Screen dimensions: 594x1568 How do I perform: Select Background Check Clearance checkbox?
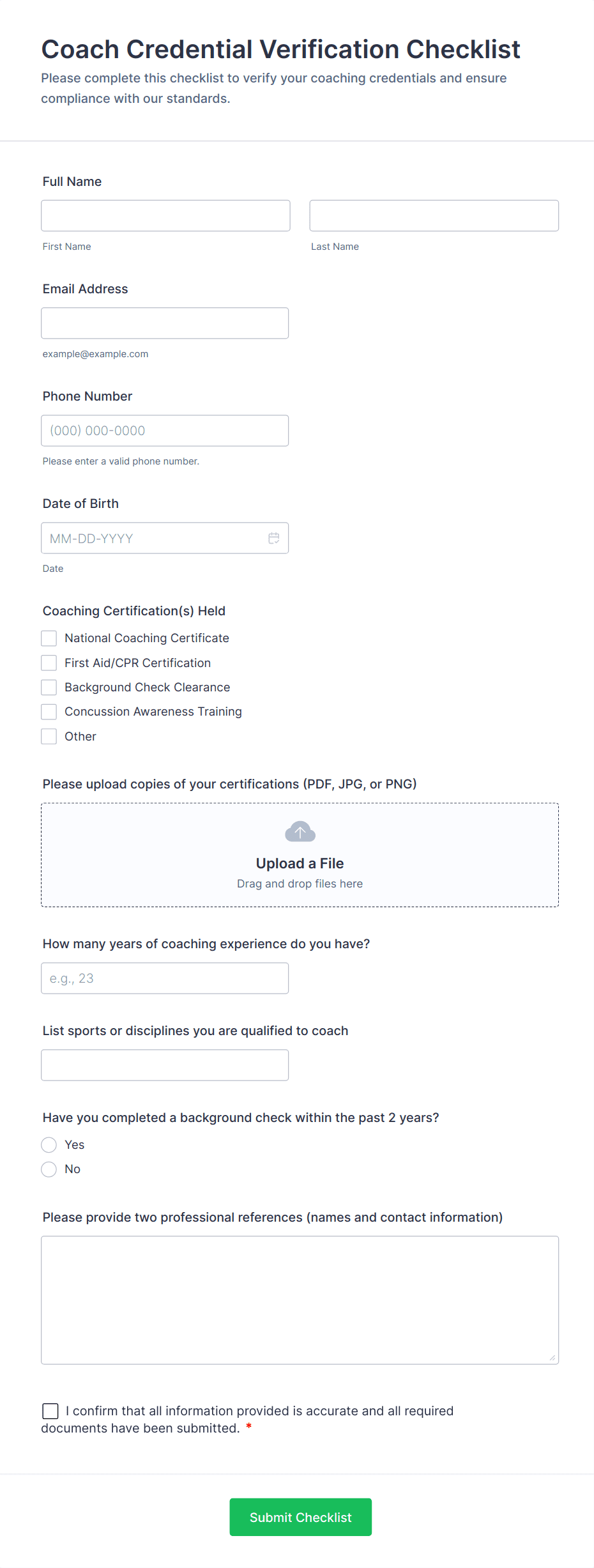49,688
